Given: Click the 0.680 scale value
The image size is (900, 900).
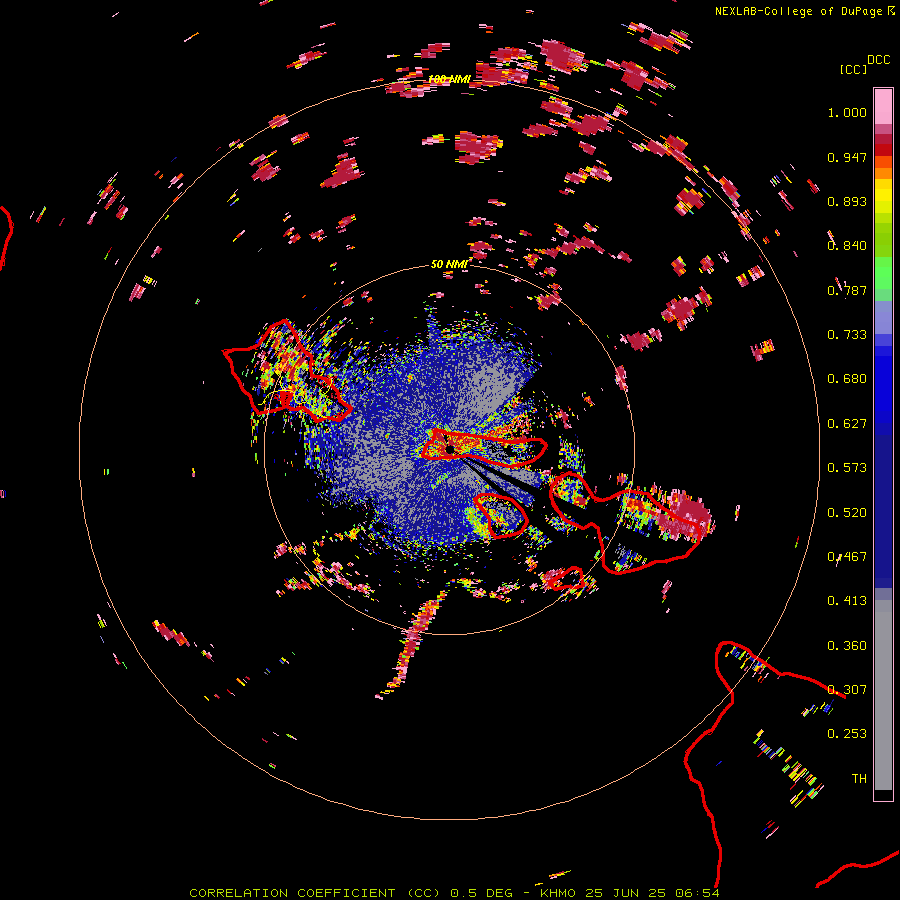Looking at the screenshot, I should [x=847, y=379].
